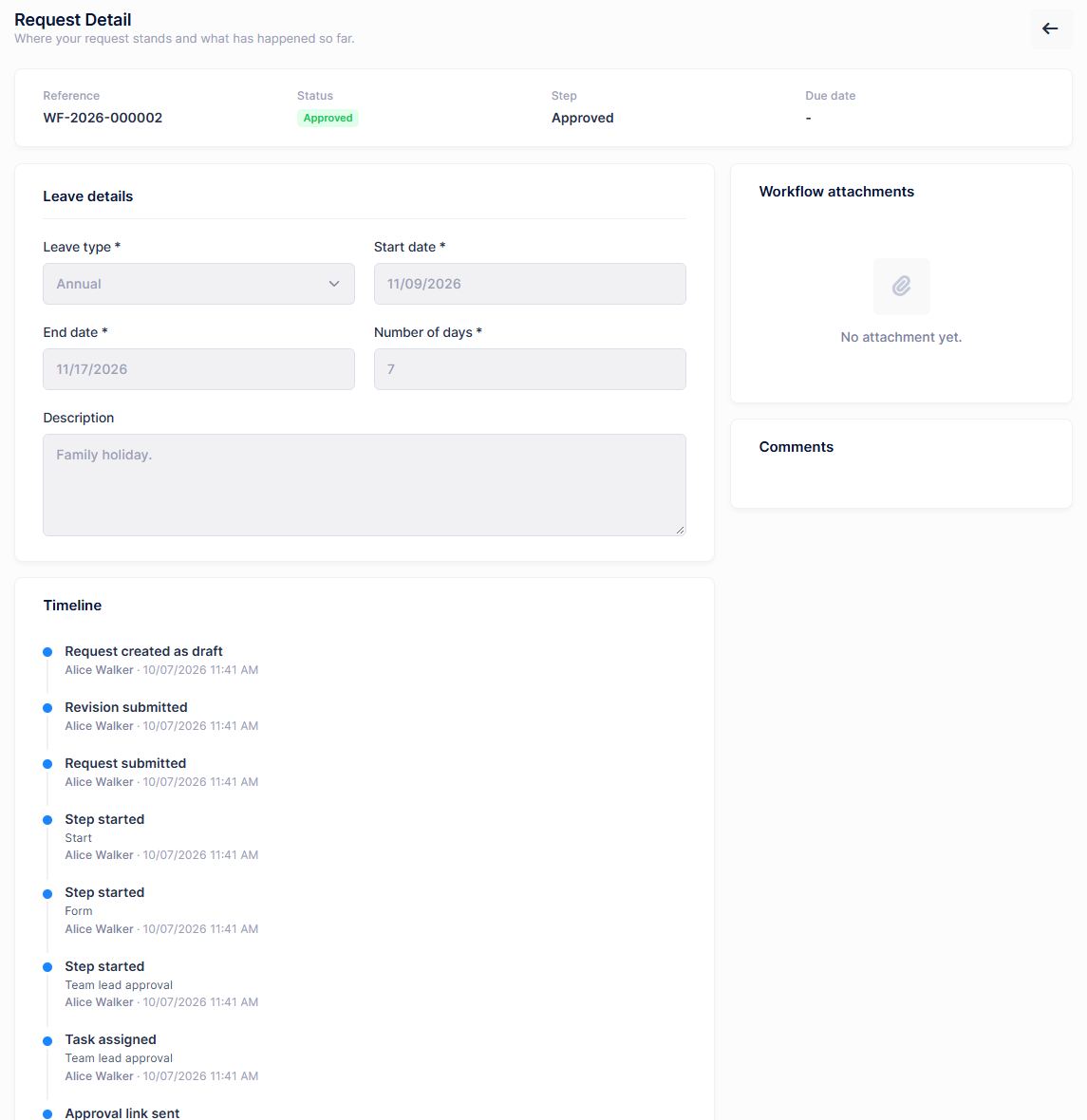Click the back arrow button

(x=1051, y=28)
